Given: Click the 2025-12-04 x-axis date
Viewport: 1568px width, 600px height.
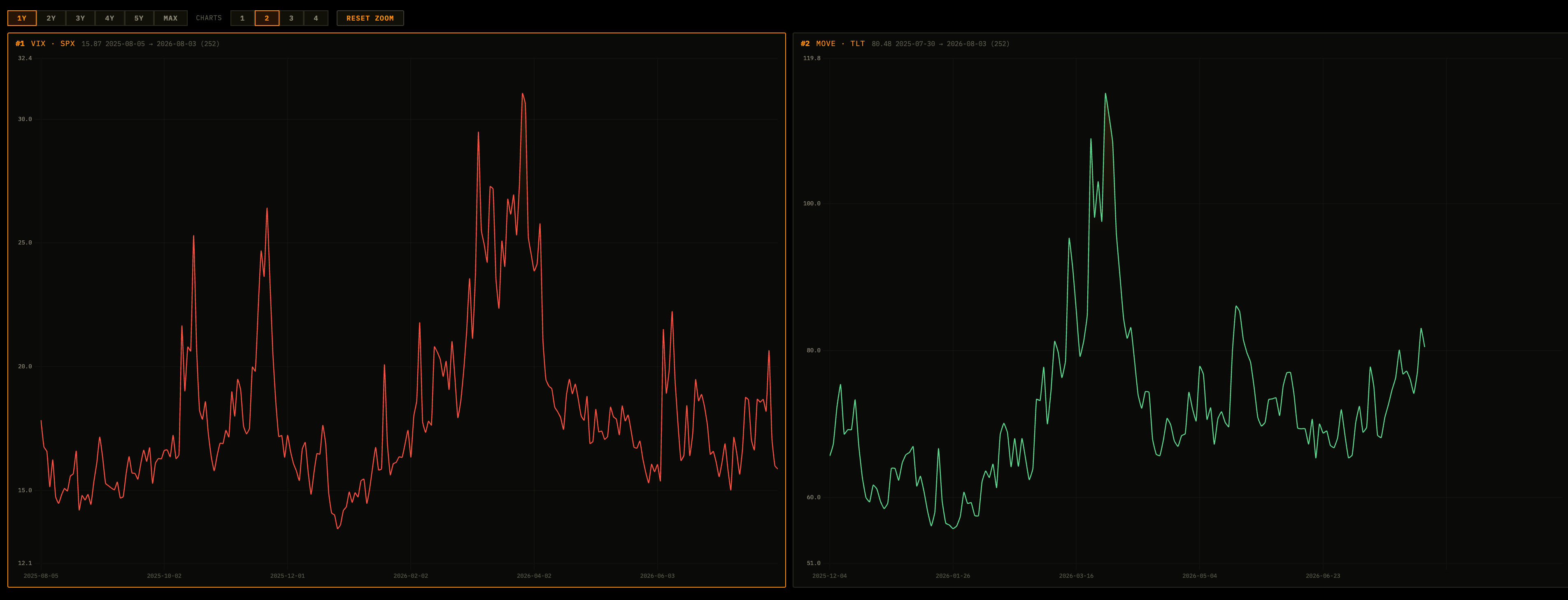Looking at the screenshot, I should click(829, 576).
